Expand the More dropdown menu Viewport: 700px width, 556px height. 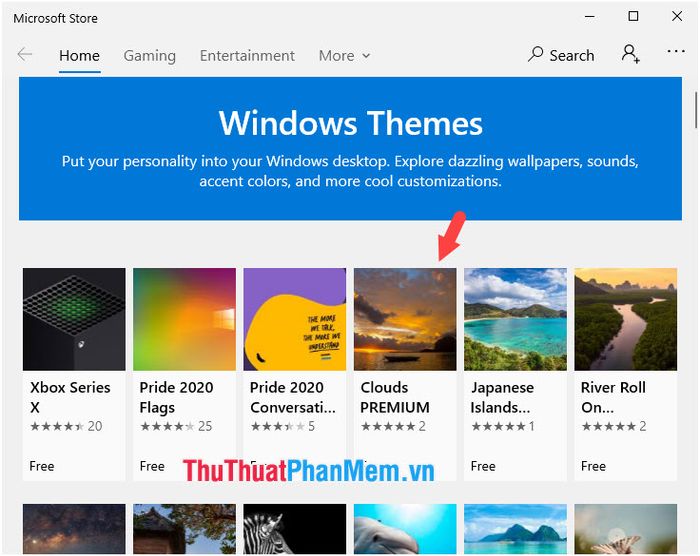[344, 56]
